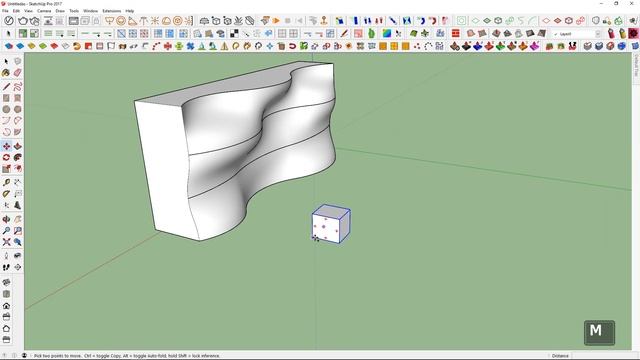640x360 pixels.
Task: Open the Help menu
Action: (129, 11)
